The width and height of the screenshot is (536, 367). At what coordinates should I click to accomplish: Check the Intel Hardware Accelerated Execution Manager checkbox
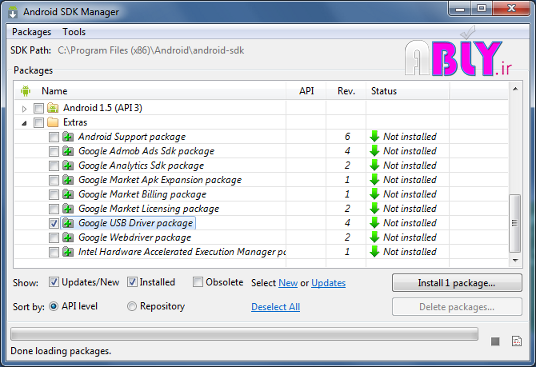point(54,252)
